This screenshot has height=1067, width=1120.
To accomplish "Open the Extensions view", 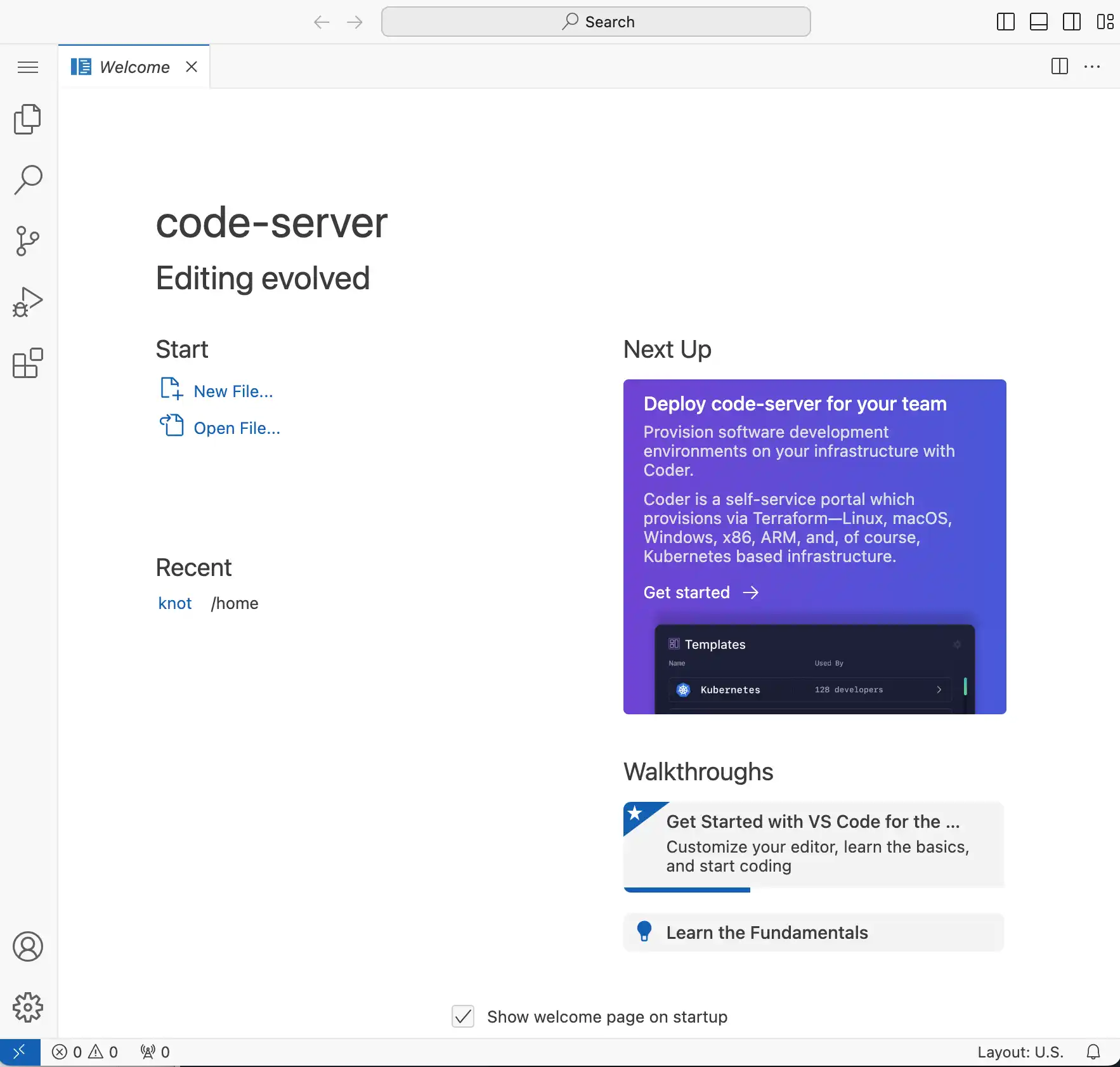I will coord(28,363).
